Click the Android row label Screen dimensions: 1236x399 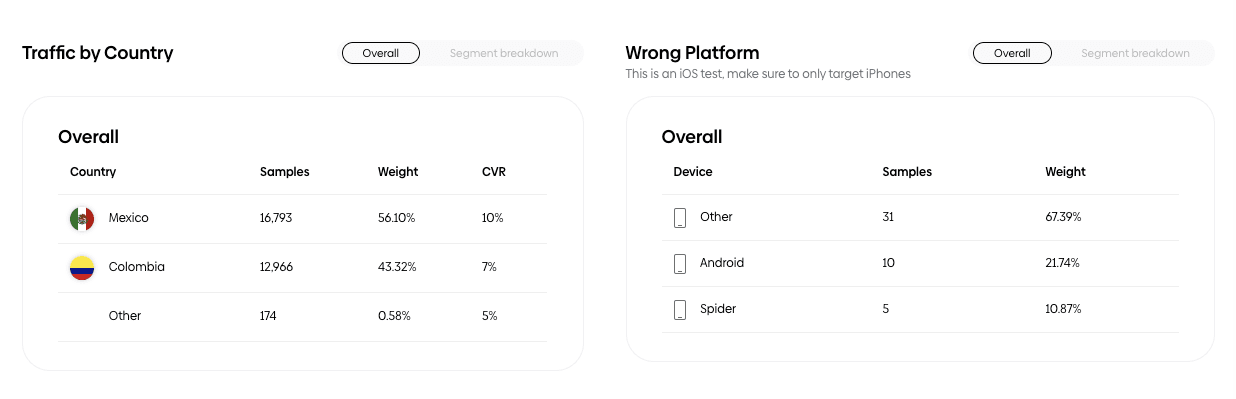(x=722, y=263)
